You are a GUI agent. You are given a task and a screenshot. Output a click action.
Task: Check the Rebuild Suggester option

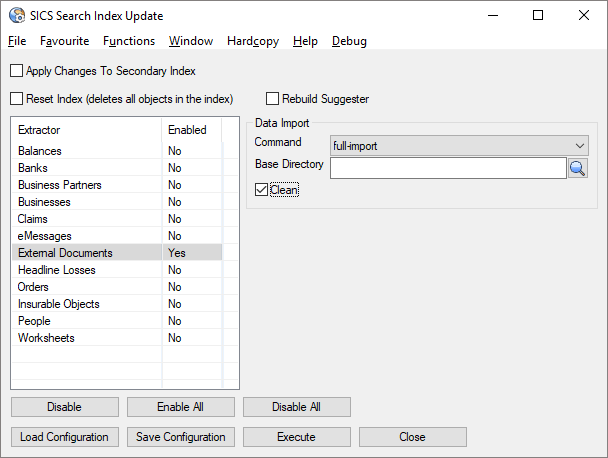(272, 99)
